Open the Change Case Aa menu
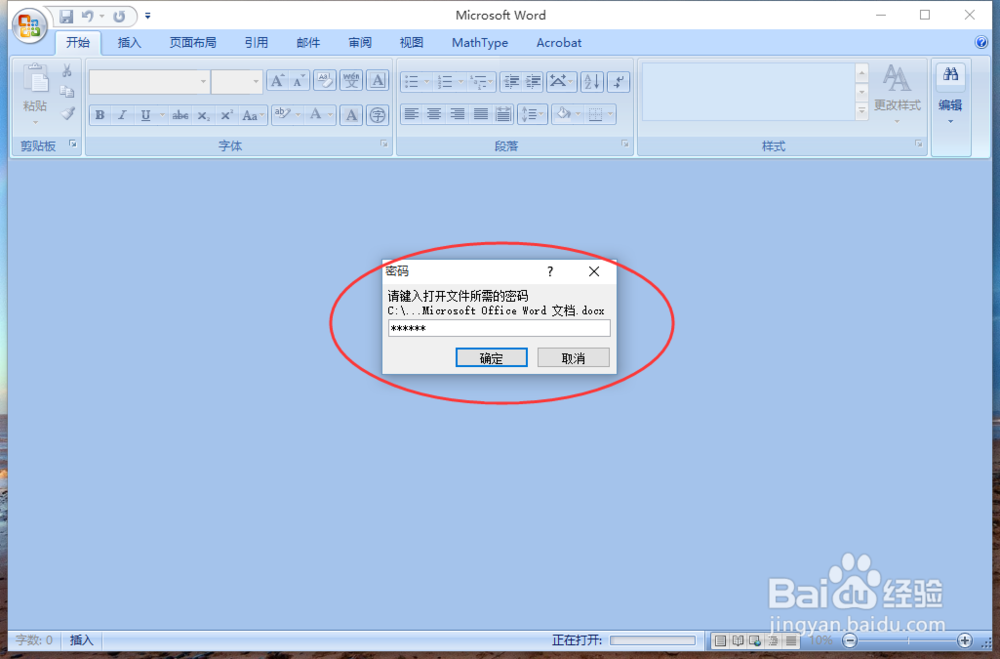Viewport: 1000px width, 659px height. tap(253, 115)
